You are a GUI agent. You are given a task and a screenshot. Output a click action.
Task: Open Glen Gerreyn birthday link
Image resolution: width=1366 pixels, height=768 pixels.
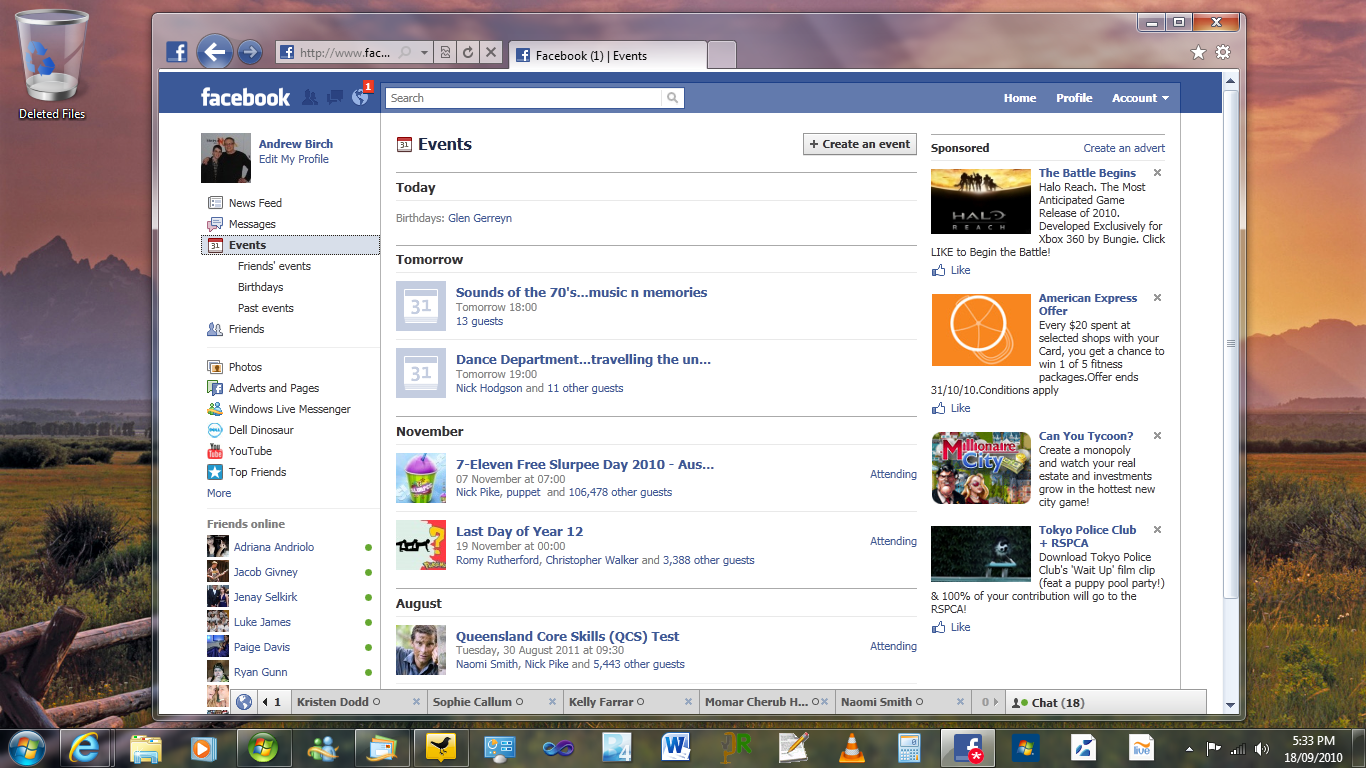point(480,218)
